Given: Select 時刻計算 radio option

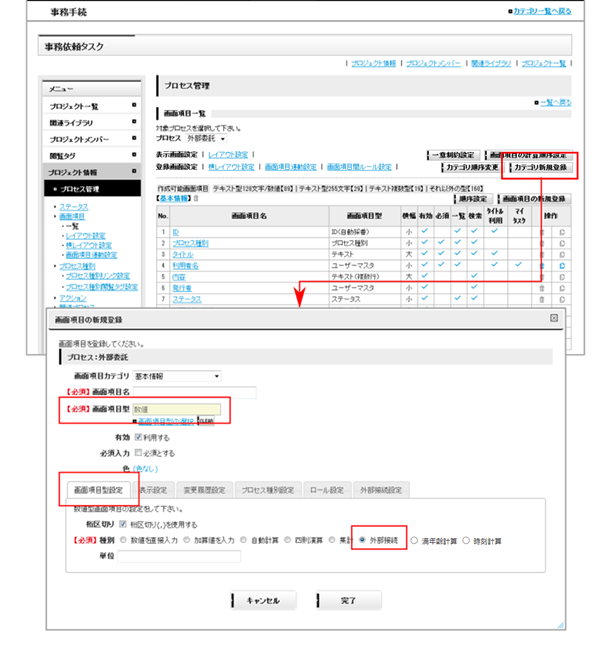Looking at the screenshot, I should coord(466,540).
